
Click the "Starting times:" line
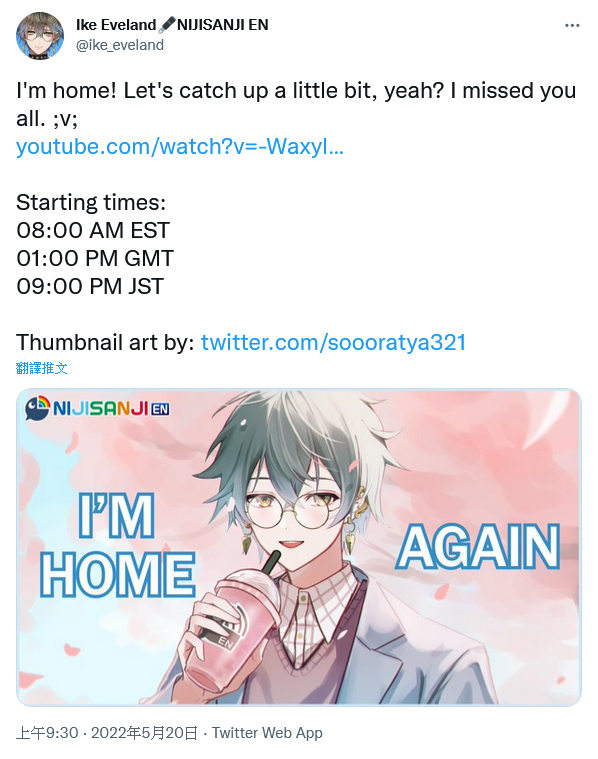pos(91,202)
